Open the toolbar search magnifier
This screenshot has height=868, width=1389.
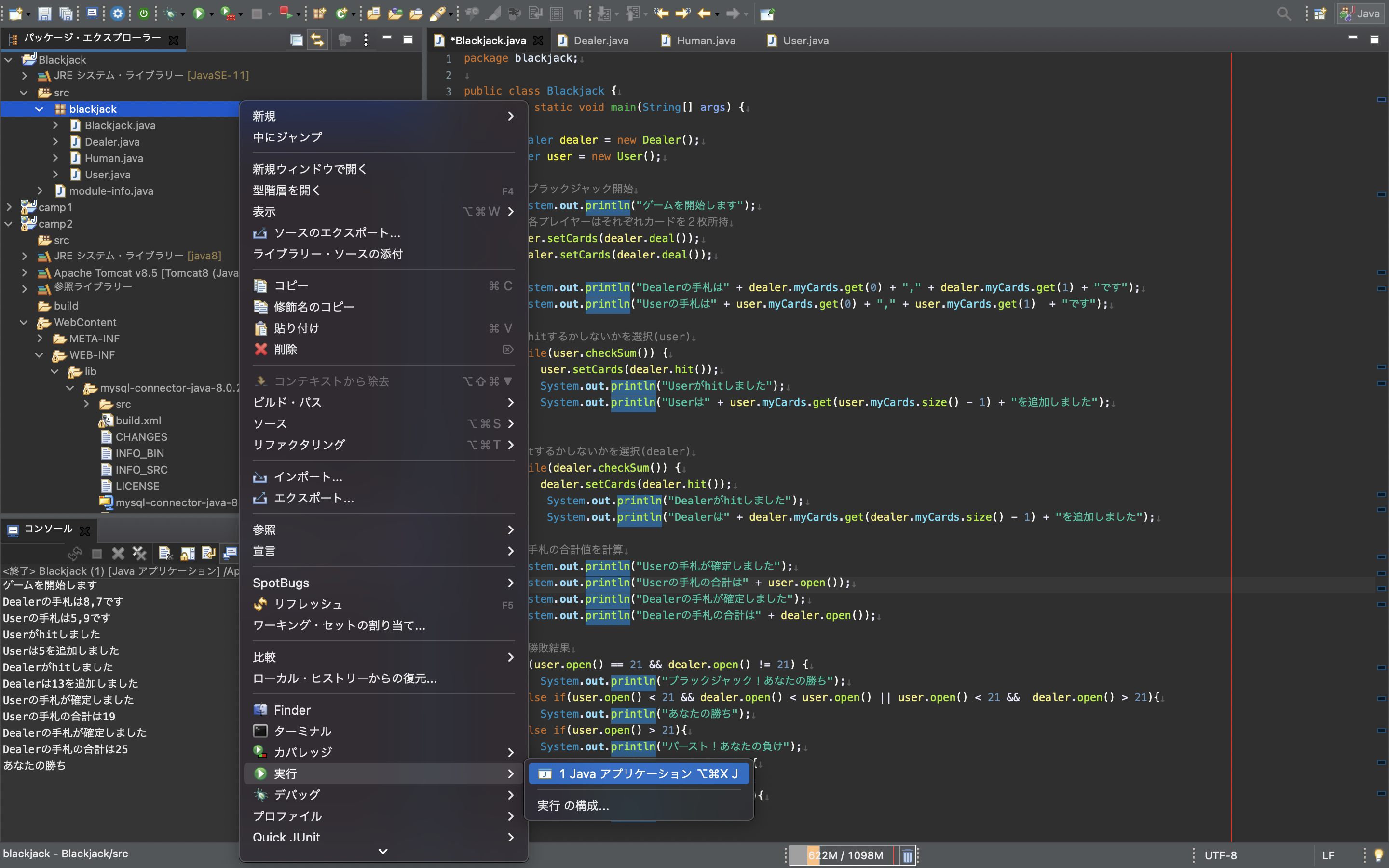click(x=1283, y=13)
